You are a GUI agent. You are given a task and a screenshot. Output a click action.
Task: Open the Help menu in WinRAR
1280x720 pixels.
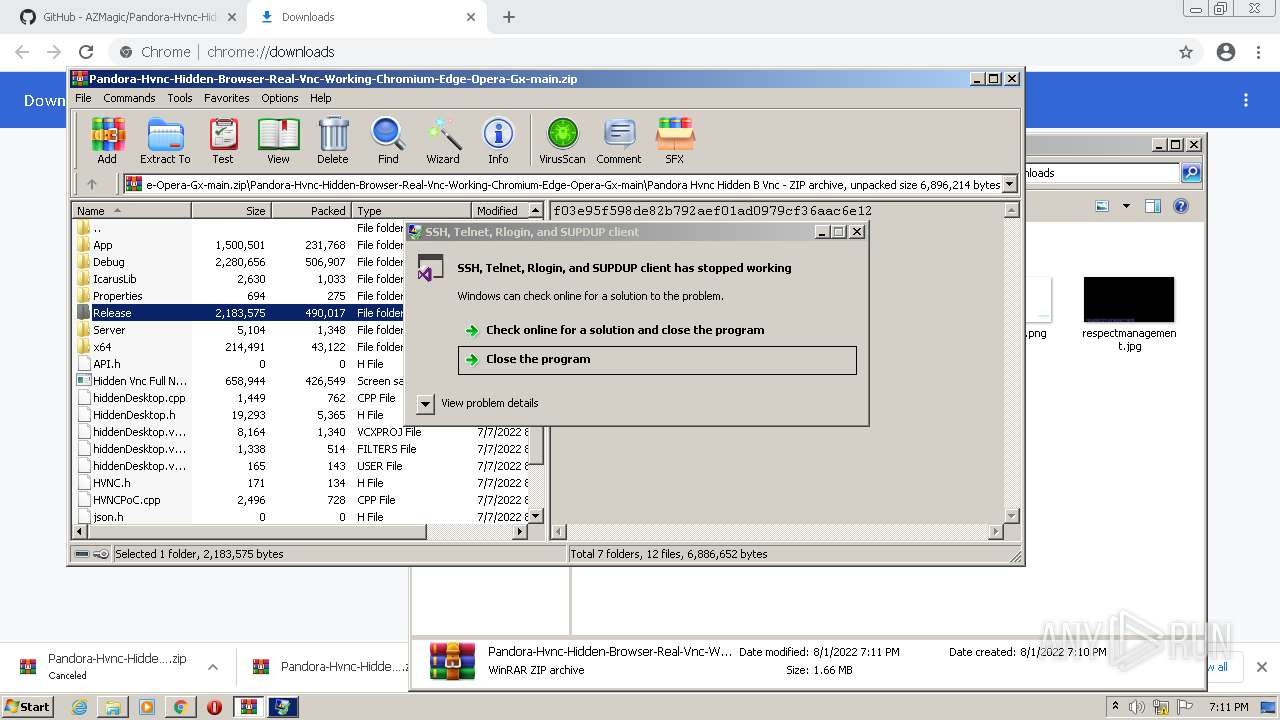[x=320, y=98]
